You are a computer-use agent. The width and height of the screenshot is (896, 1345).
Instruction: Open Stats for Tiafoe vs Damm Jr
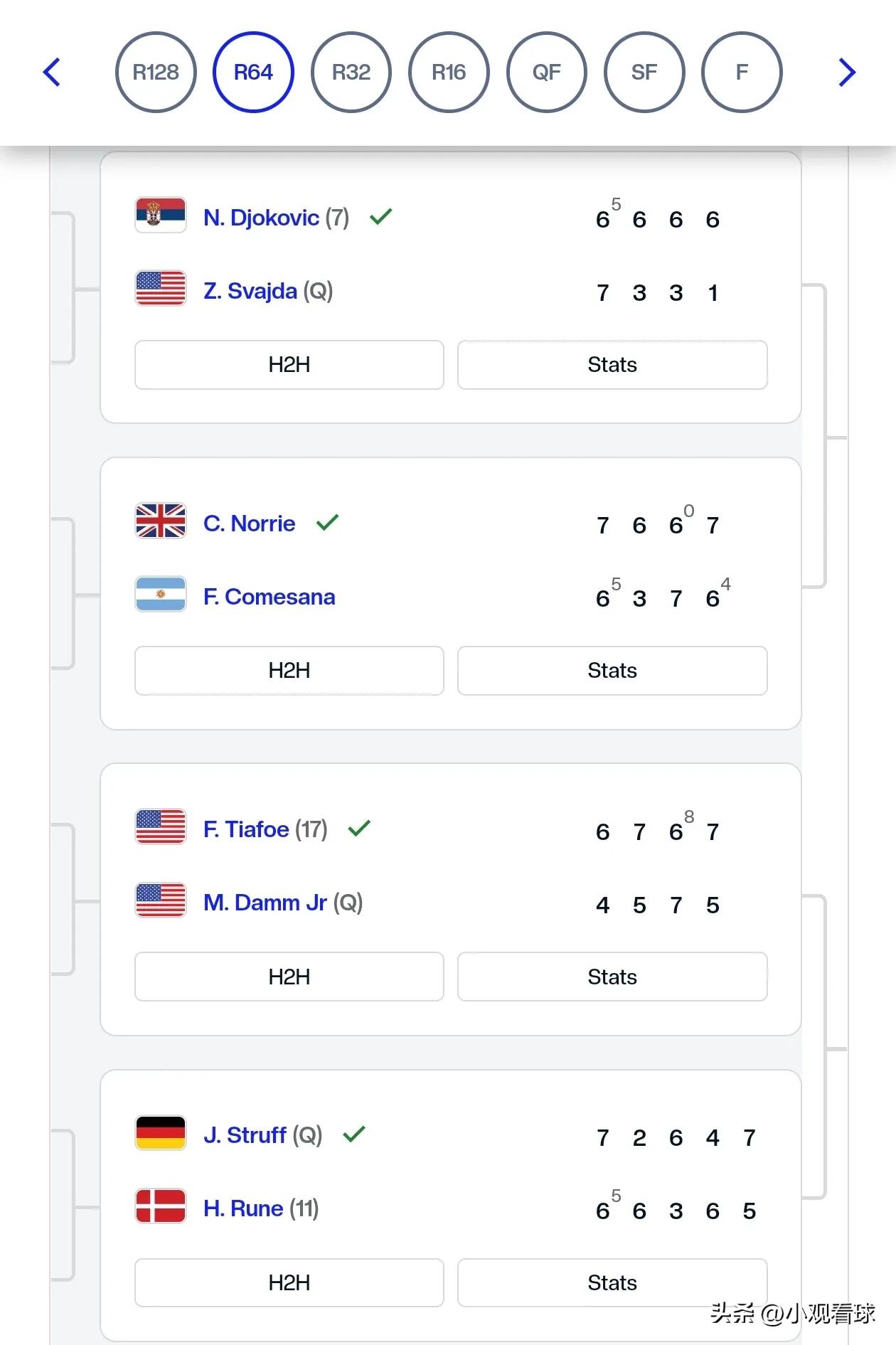(x=612, y=977)
